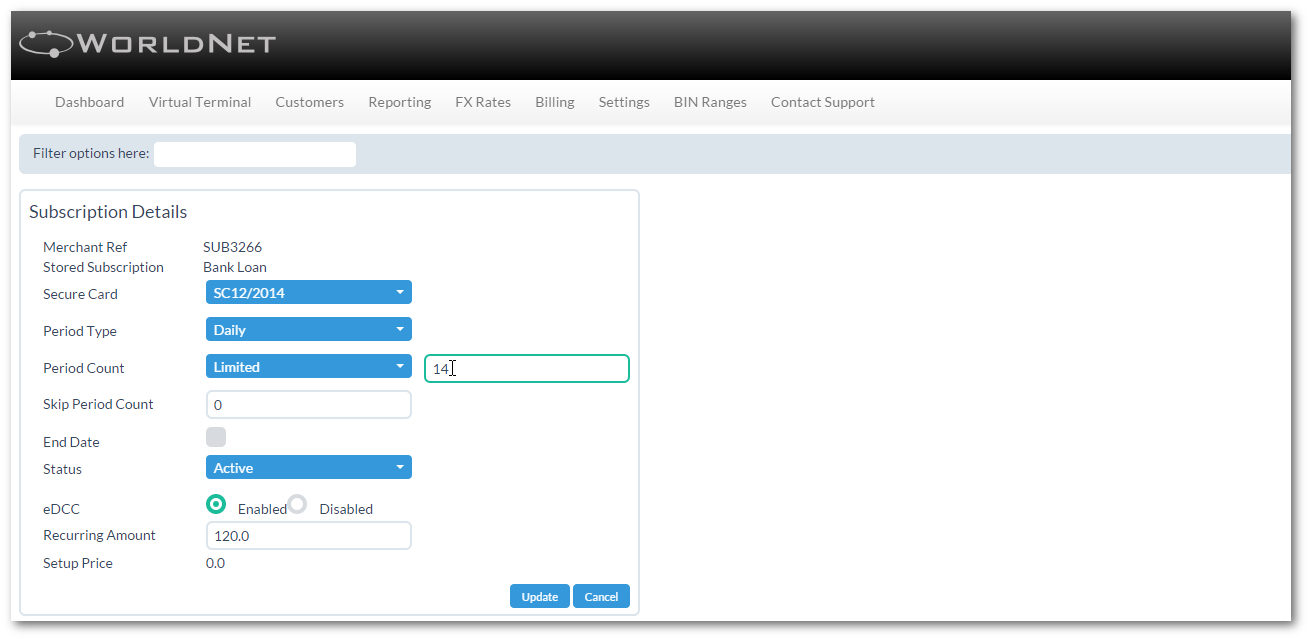Select the eDCC Enabled radio button
Screen dimensions: 1310x640
click(x=216, y=504)
